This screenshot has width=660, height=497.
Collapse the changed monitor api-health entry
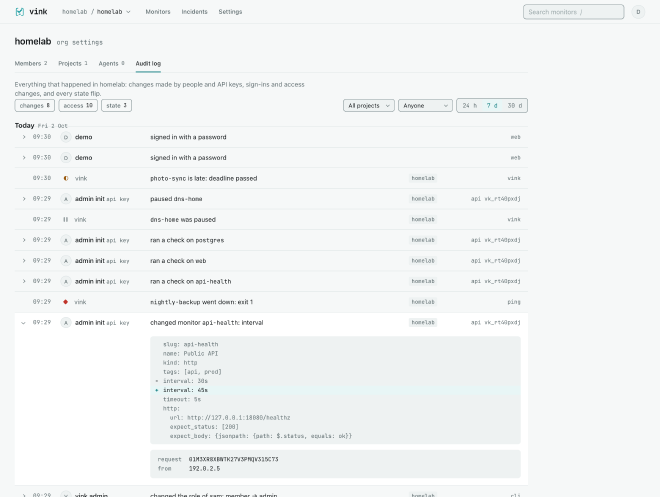[x=23, y=323]
